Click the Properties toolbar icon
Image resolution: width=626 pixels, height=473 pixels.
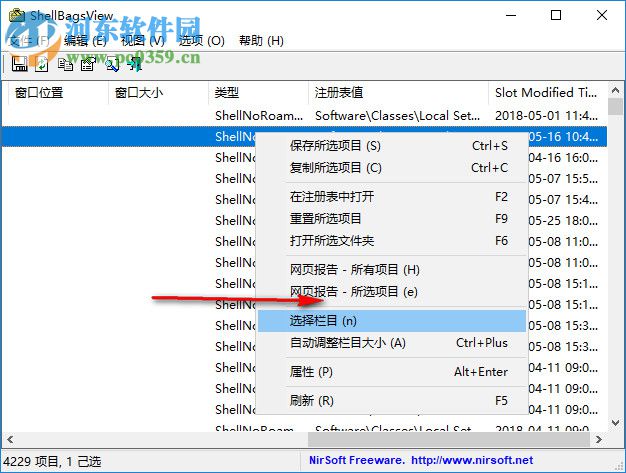(x=88, y=64)
